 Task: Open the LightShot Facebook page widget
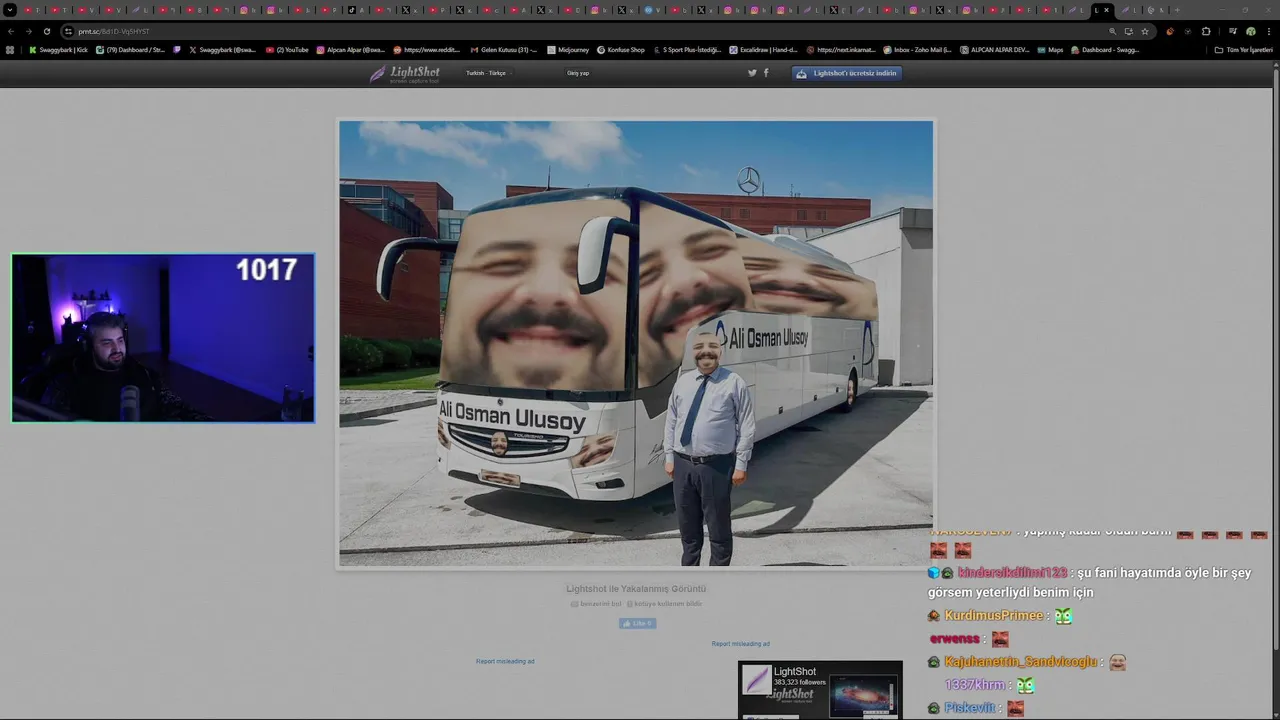(820, 690)
